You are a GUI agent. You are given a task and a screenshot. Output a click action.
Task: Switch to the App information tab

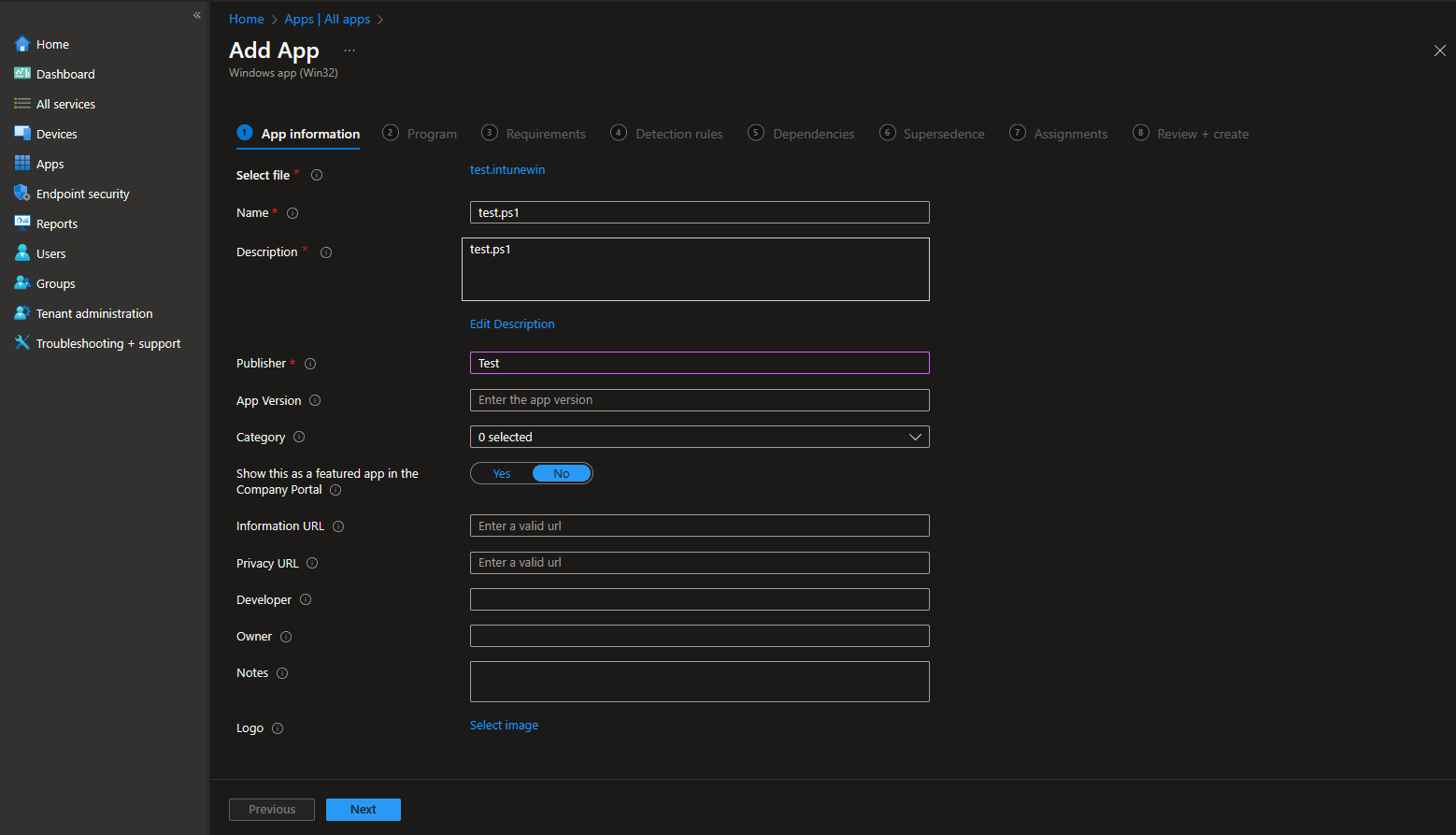pyautogui.click(x=298, y=134)
